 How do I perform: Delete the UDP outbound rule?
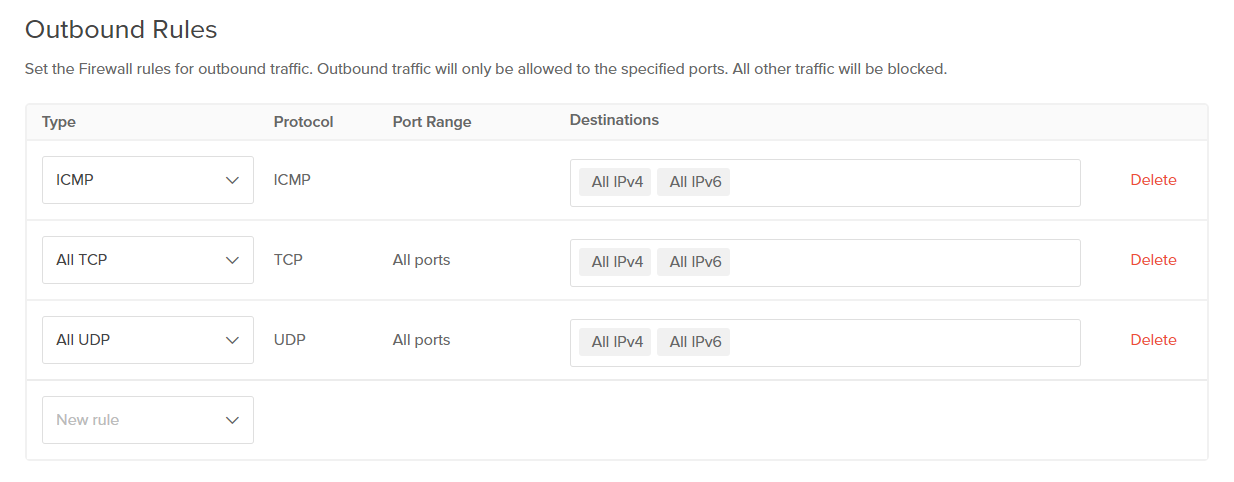1153,340
